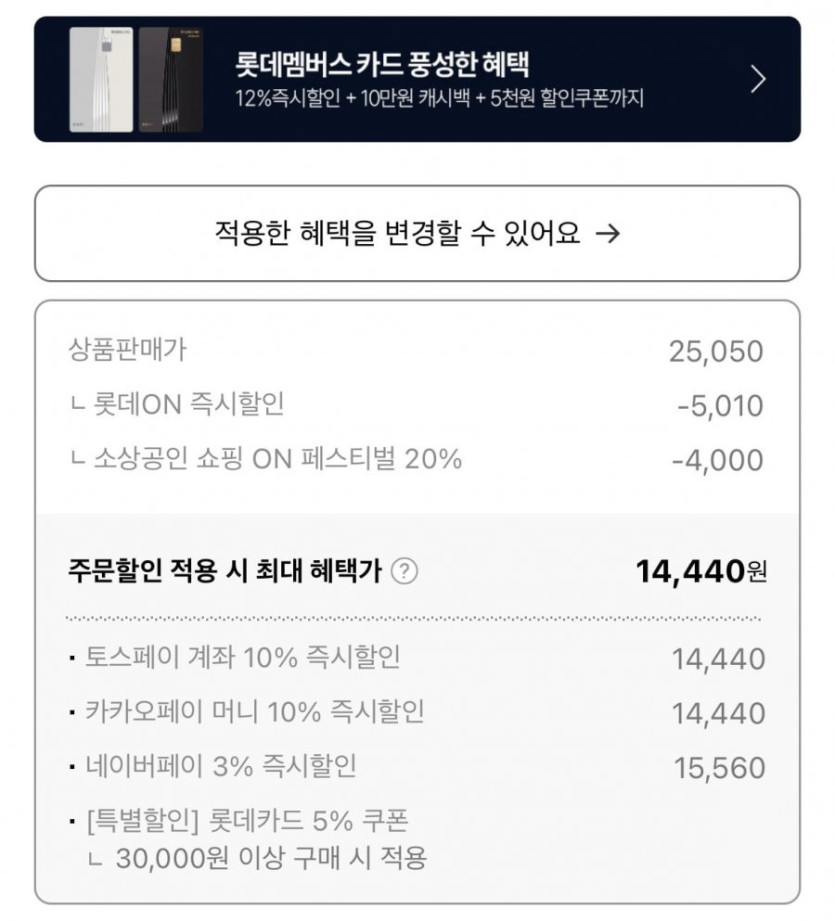Click 주문할인 적용 시 최대 혜택가 label
The height and width of the screenshot is (921, 835).
tap(224, 572)
